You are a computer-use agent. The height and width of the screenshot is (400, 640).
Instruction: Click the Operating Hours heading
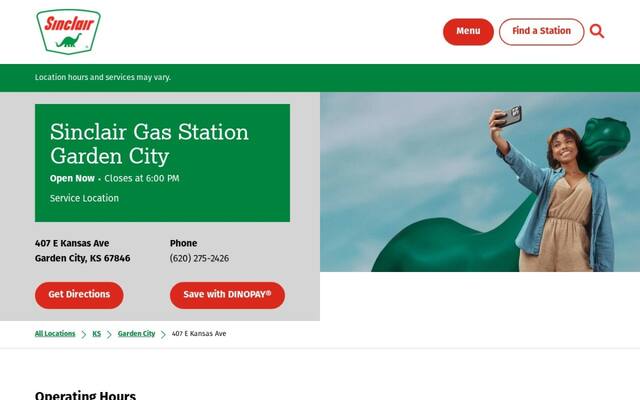point(85,395)
